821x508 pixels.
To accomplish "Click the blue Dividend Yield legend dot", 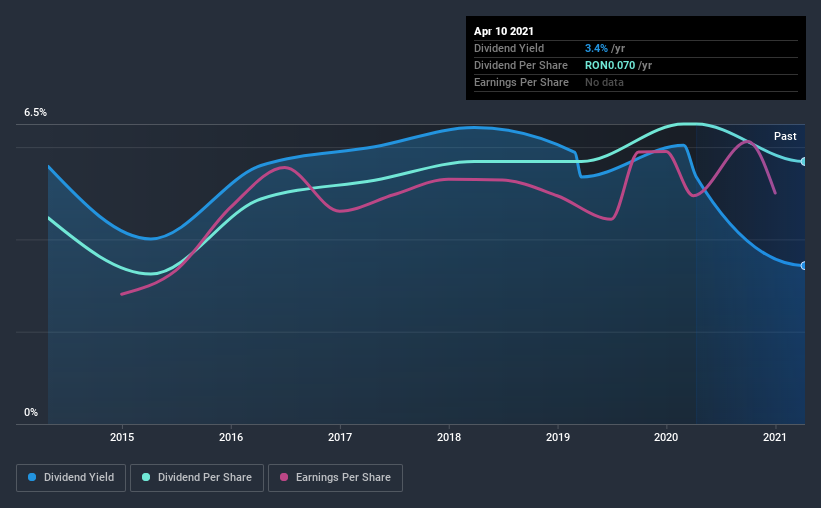I will pyautogui.click(x=32, y=477).
